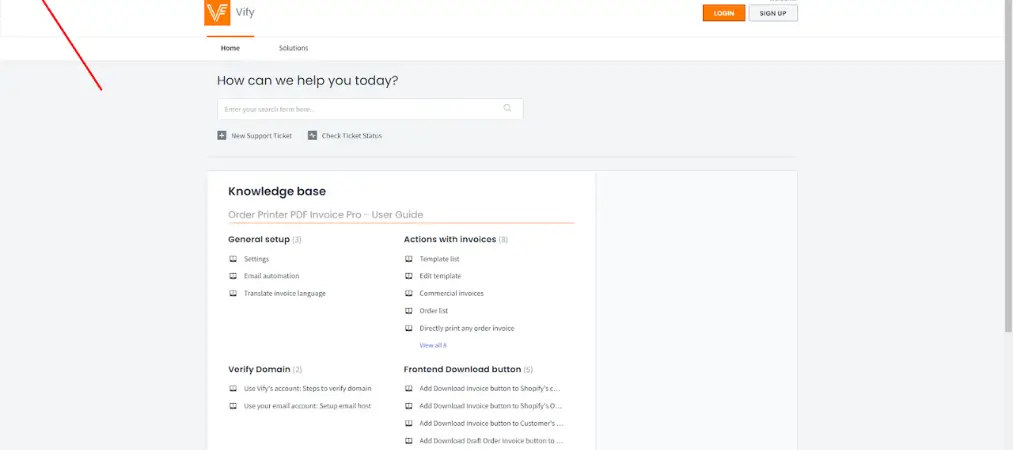Viewport: 1013px width, 450px height.
Task: Click the Vify brand name text
Action: (x=245, y=12)
